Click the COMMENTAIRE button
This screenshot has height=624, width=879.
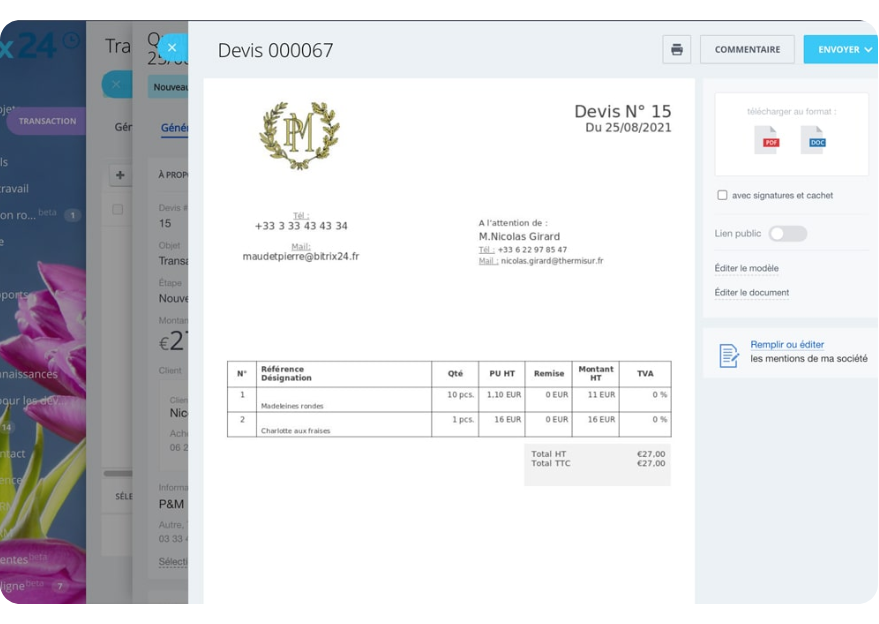pos(747,49)
